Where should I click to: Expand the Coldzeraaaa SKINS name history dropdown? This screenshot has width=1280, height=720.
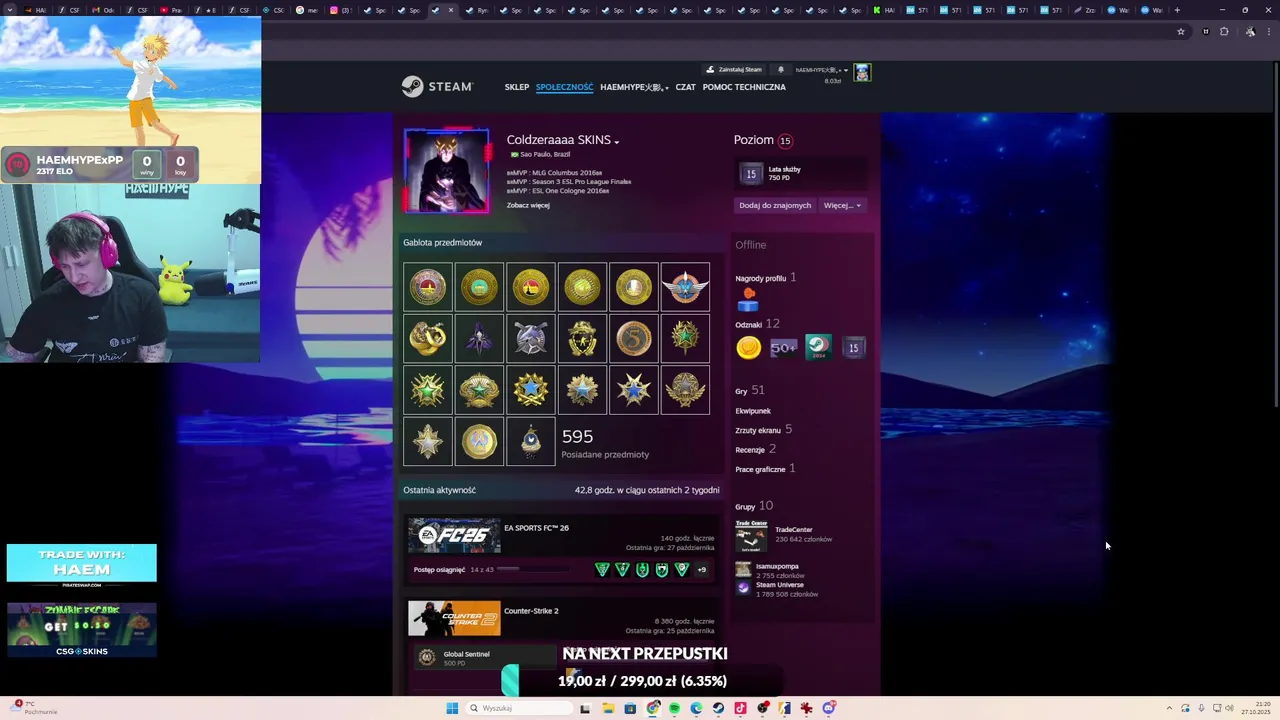pyautogui.click(x=617, y=142)
